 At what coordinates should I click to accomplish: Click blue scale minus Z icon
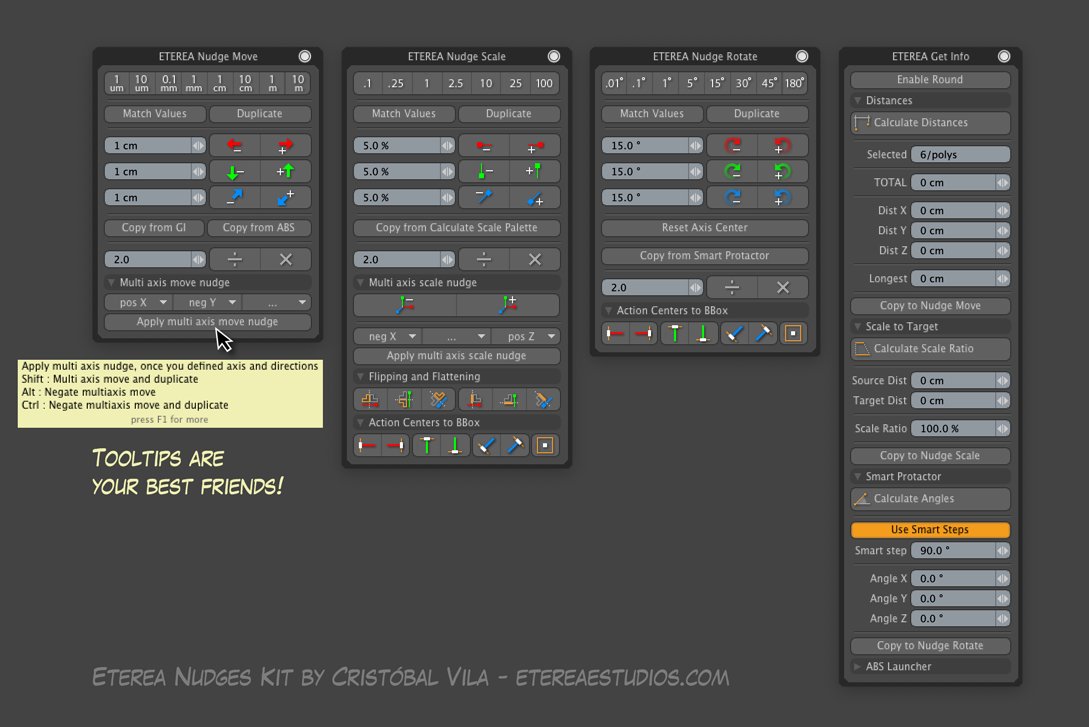484,197
